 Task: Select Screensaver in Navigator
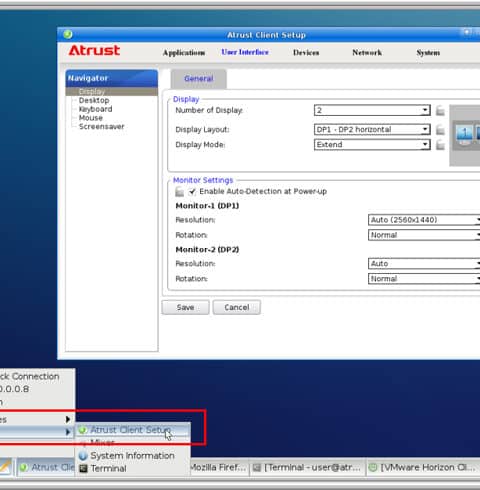pos(102,127)
